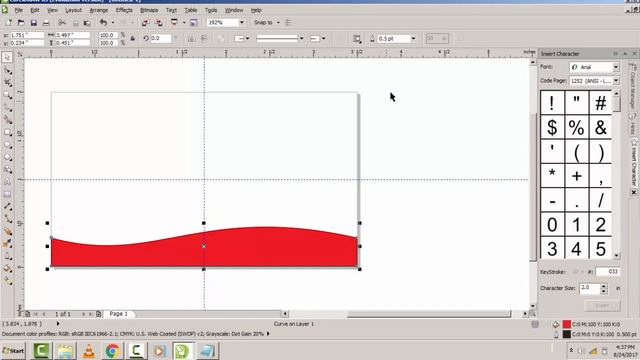Click the Welcome Screen icon
This screenshot has width=640, height=360.
[x=193, y=22]
